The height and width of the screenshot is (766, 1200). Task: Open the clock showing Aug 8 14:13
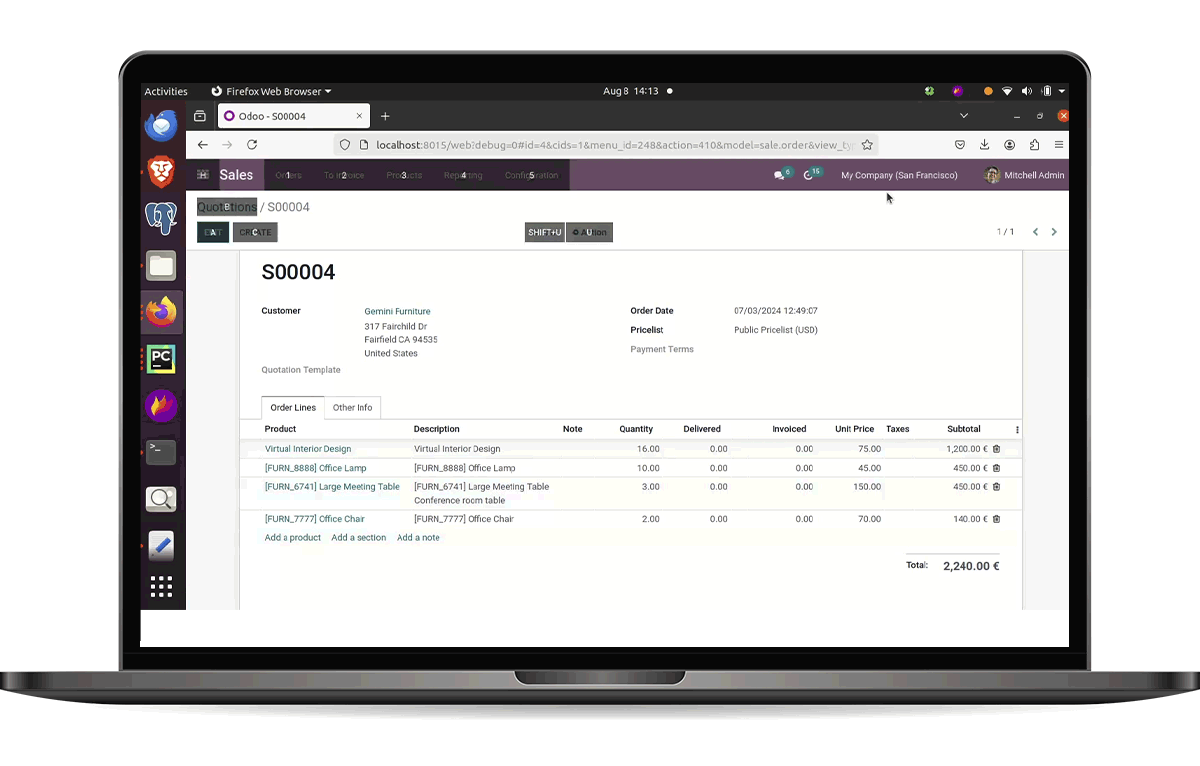[631, 91]
